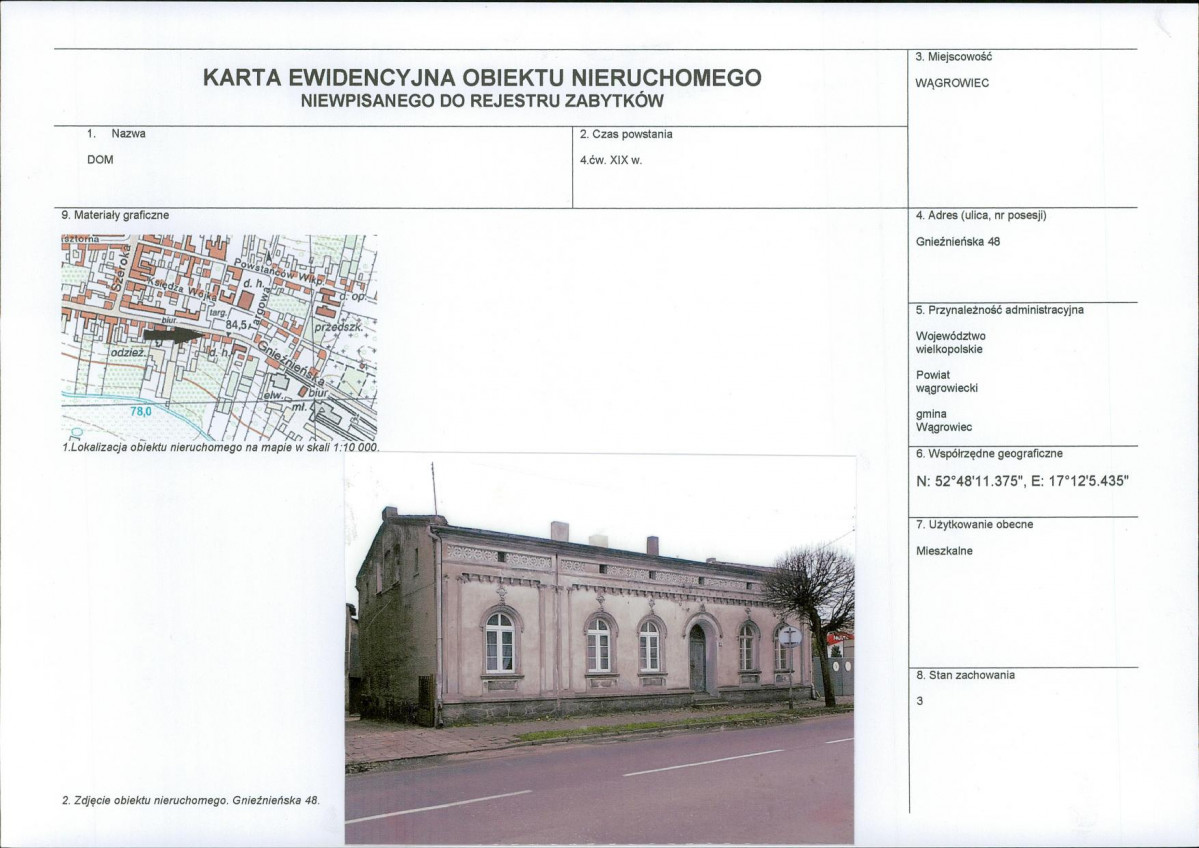Screen dimensions: 1199x848
Task: Select the '9. Materiały graficzne' label
Action: (x=115, y=216)
